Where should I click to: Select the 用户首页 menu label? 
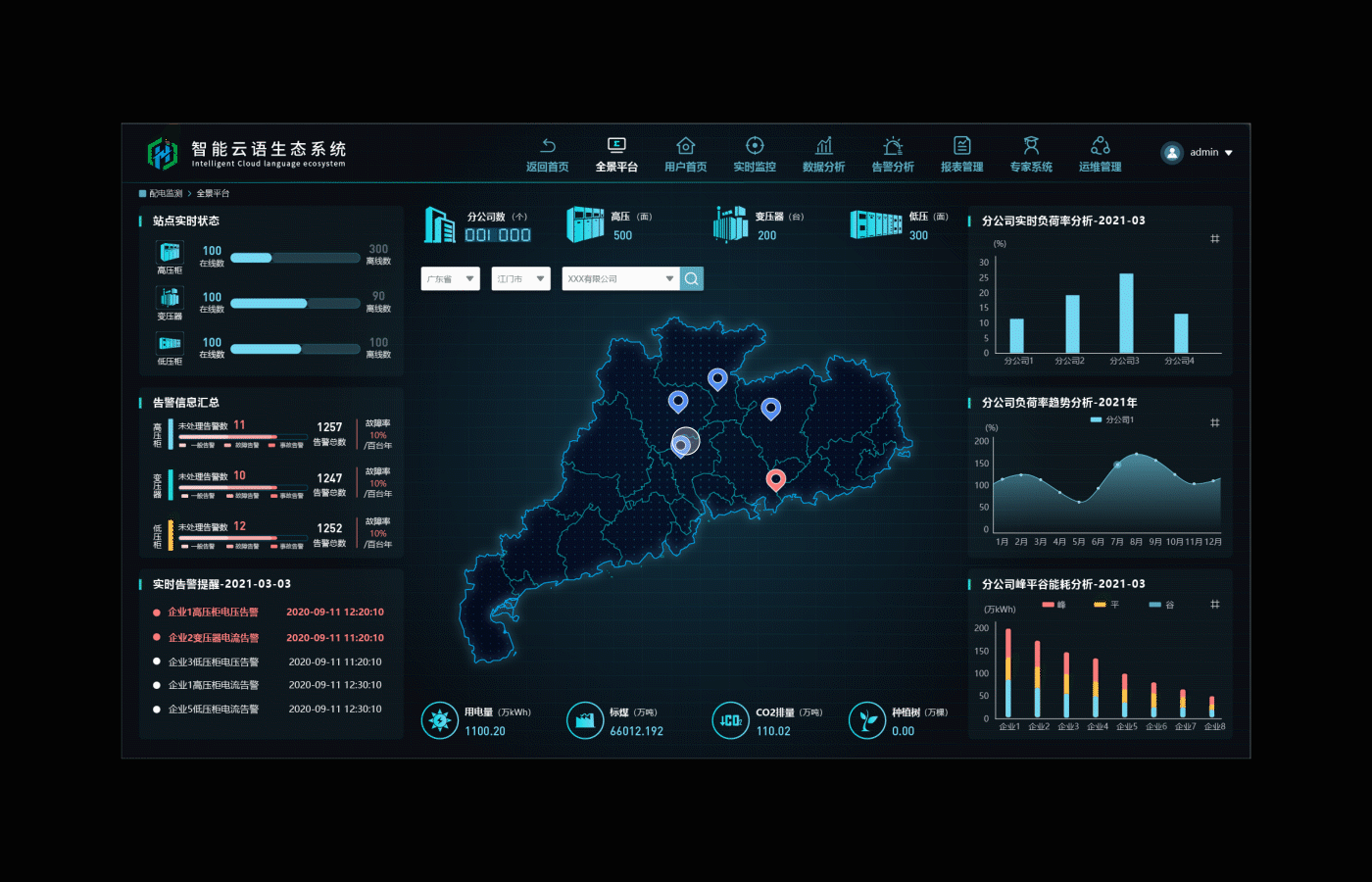pos(686,168)
